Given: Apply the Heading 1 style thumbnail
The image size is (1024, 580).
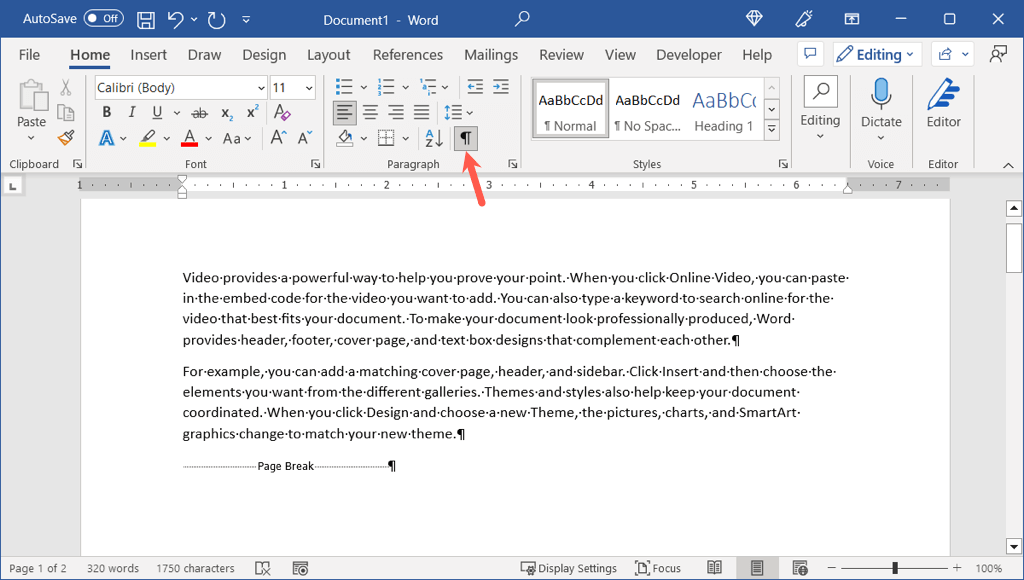Looking at the screenshot, I should click(724, 110).
